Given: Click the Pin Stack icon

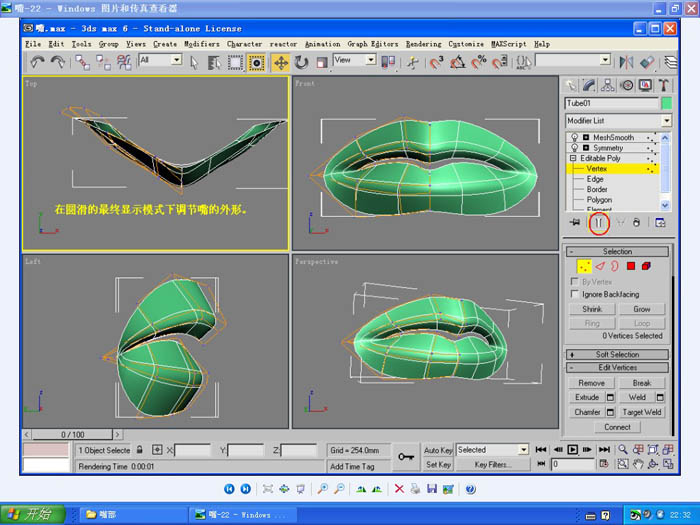Looking at the screenshot, I should [575, 223].
